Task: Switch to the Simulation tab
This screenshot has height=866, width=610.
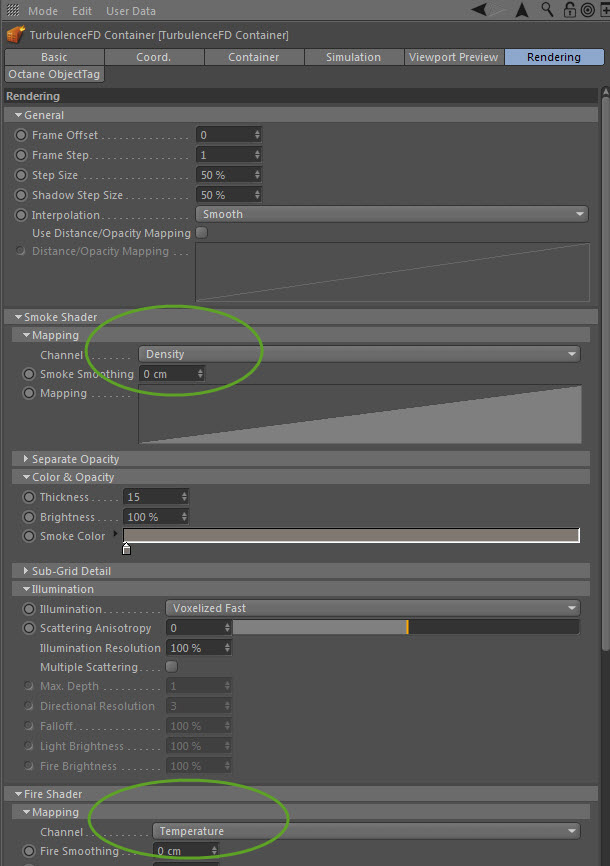Action: [x=354, y=57]
